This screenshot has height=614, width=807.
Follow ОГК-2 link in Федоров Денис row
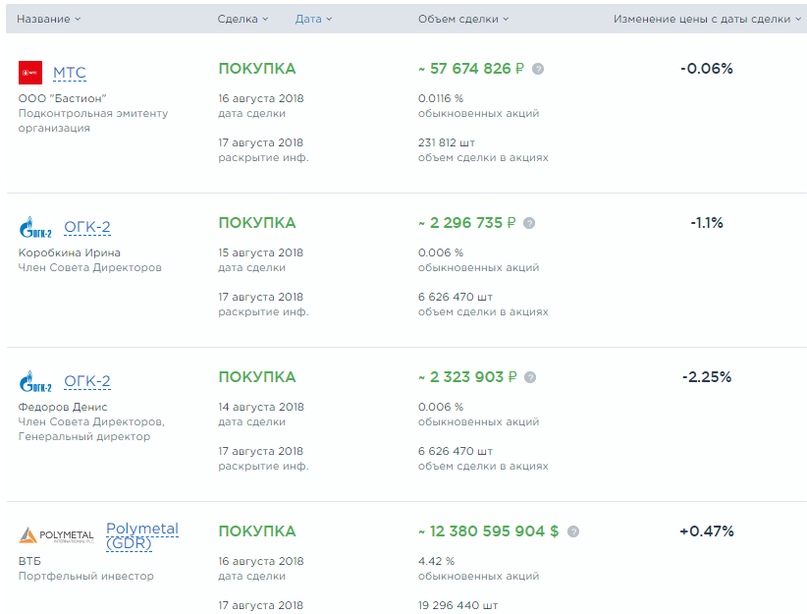click(x=87, y=381)
